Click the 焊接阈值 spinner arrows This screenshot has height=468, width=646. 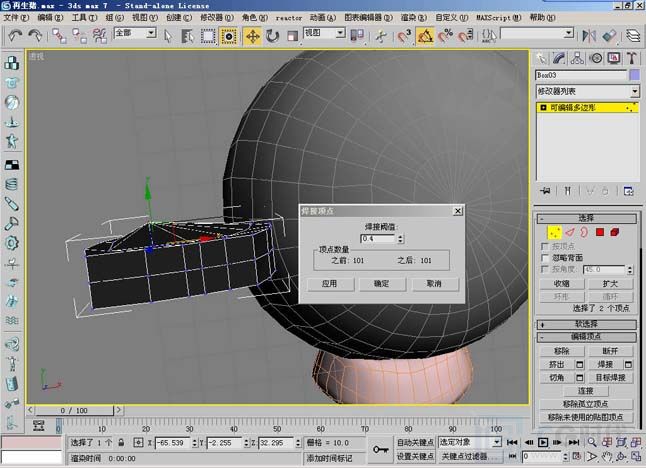pyautogui.click(x=400, y=239)
